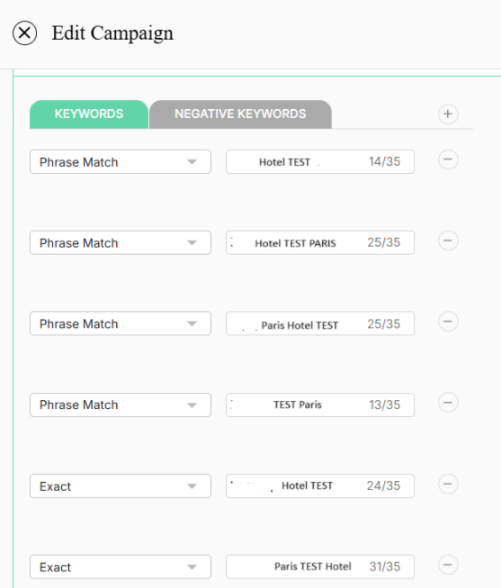Viewport: 501px width, 588px height.
Task: Remove the 'Hotel TEST' 24/35 exact keyword
Action: coord(448,484)
